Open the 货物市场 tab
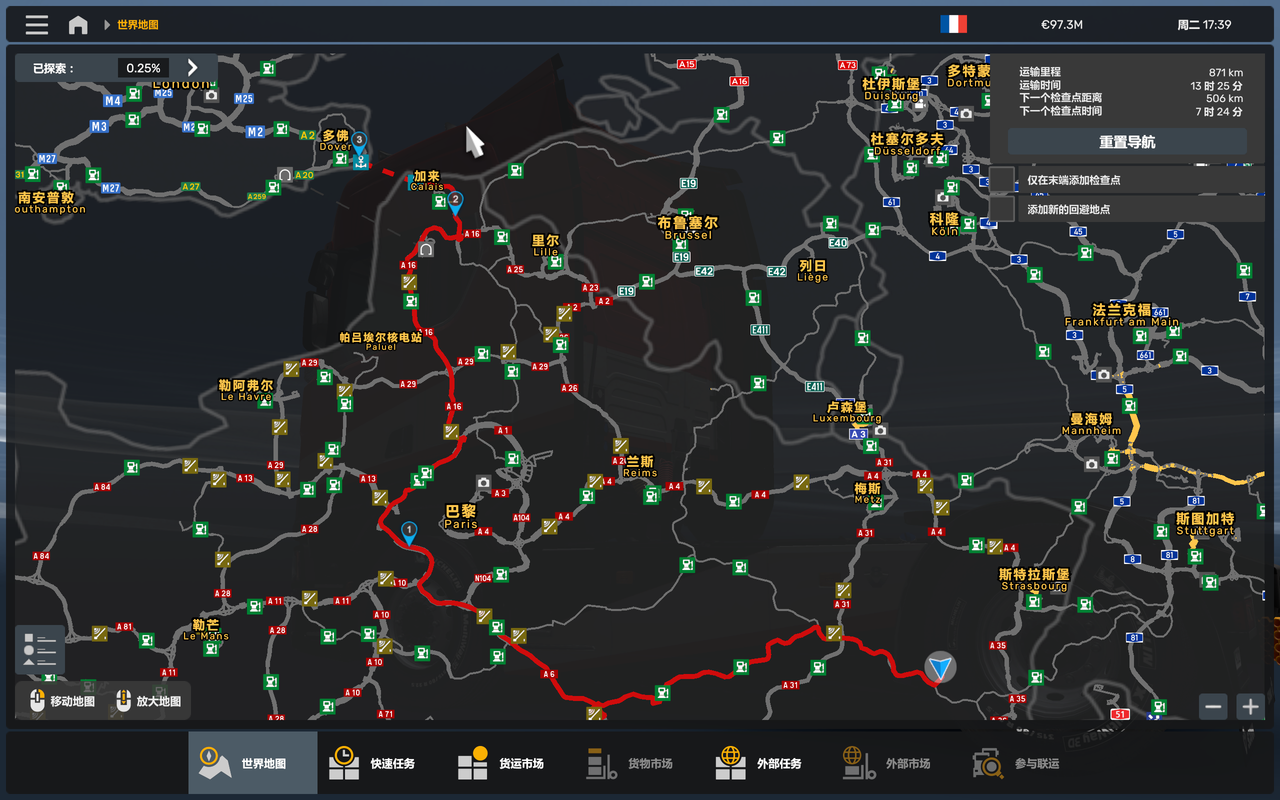The height and width of the screenshot is (800, 1280). [640, 763]
